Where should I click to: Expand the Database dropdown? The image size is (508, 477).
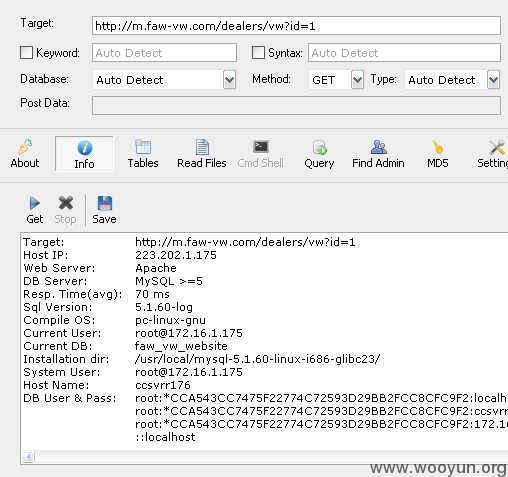[229, 80]
